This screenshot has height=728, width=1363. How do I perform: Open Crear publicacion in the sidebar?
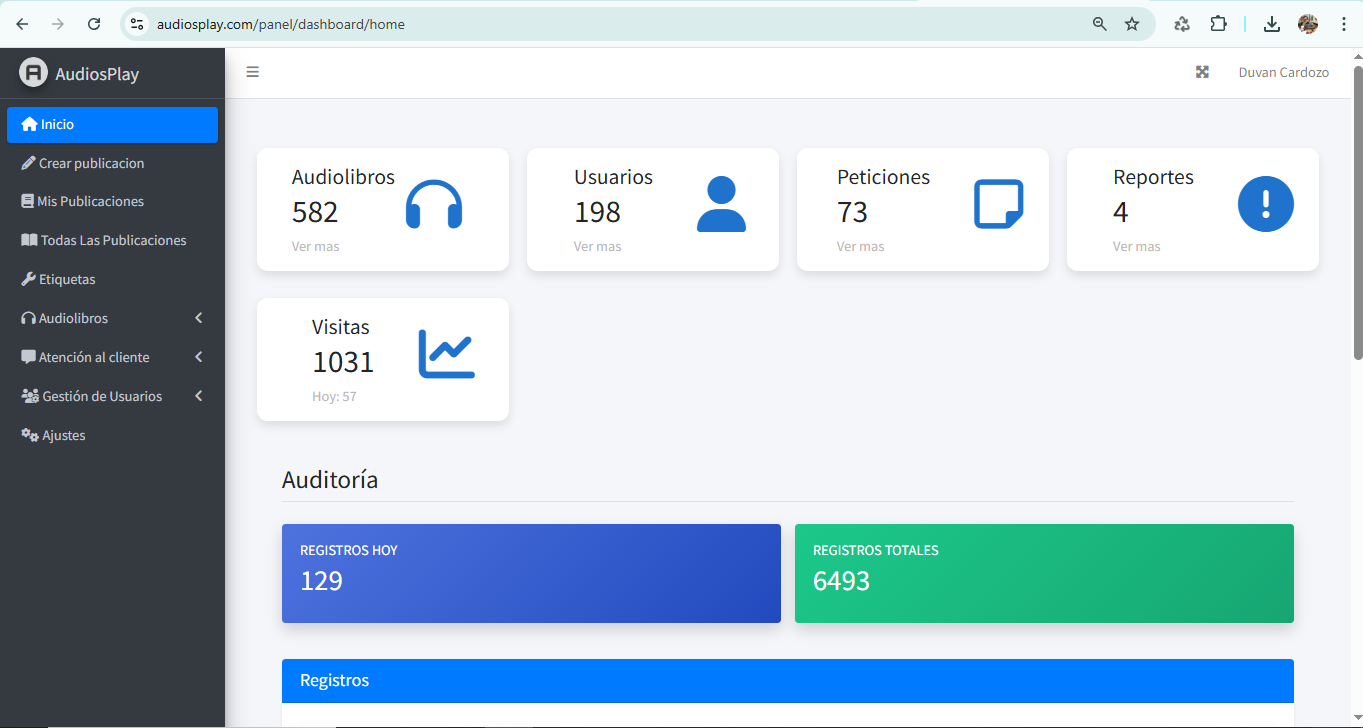(x=91, y=163)
